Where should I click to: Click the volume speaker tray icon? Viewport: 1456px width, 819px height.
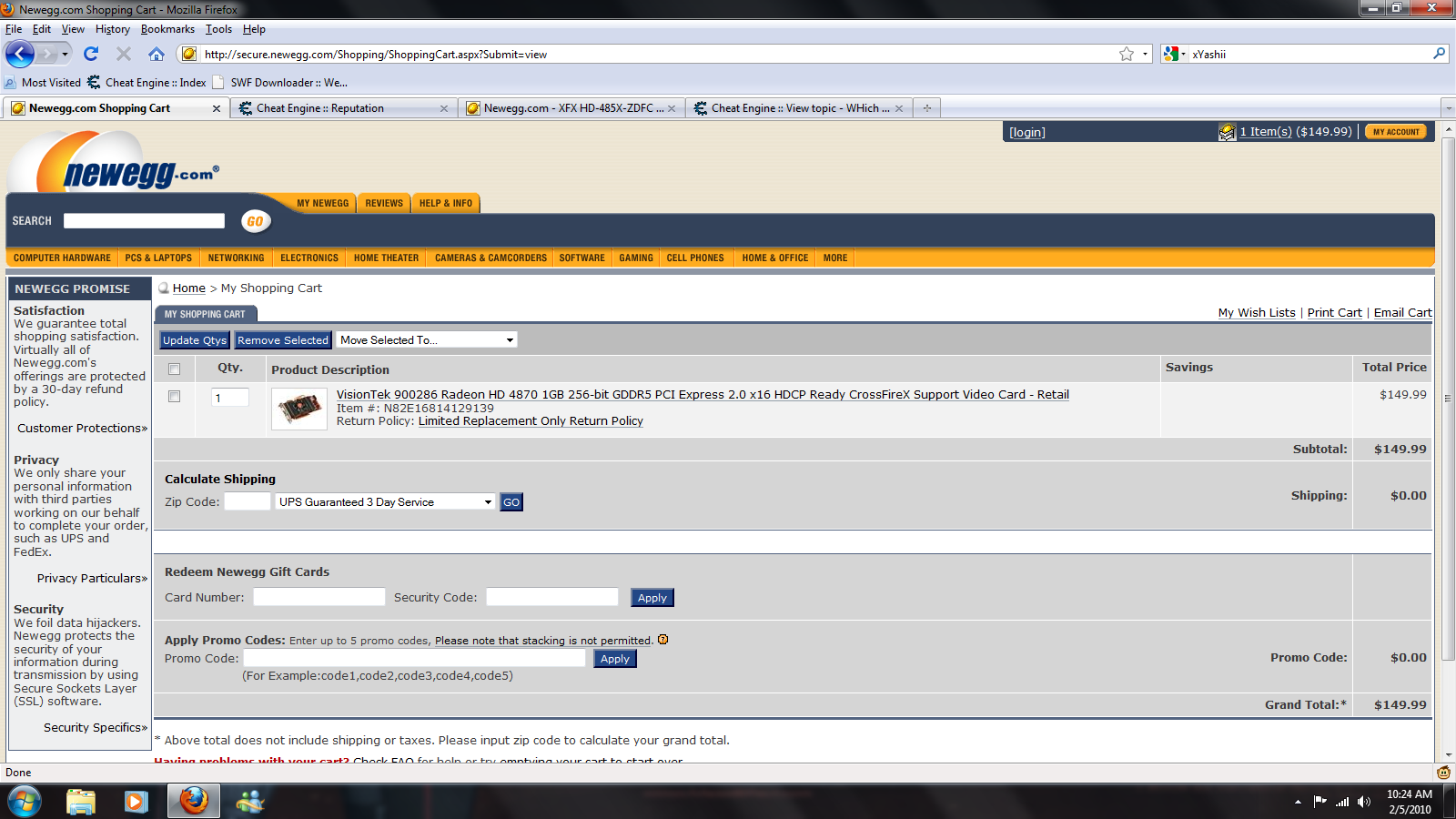(x=1363, y=802)
